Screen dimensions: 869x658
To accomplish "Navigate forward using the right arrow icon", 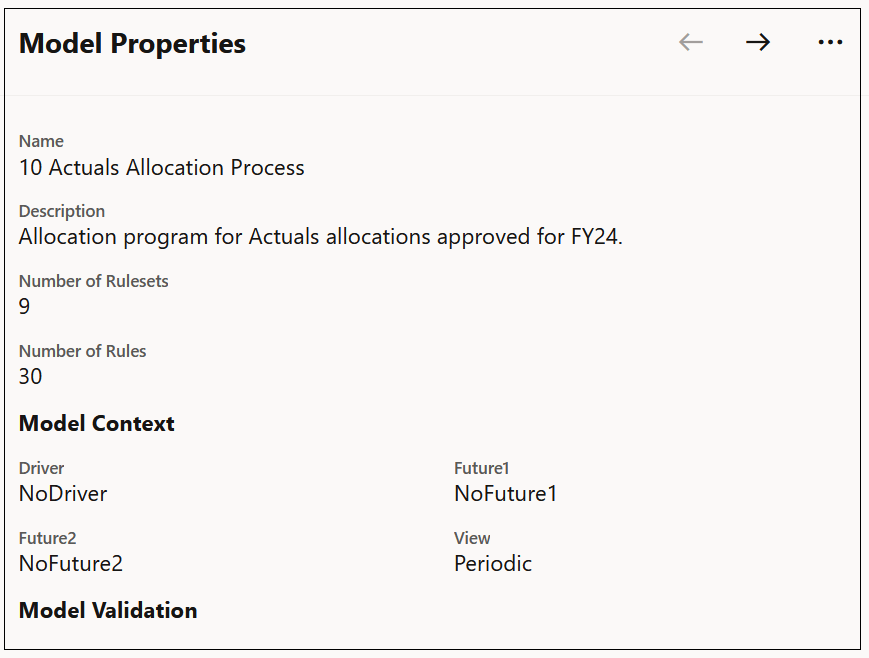I will (x=757, y=42).
